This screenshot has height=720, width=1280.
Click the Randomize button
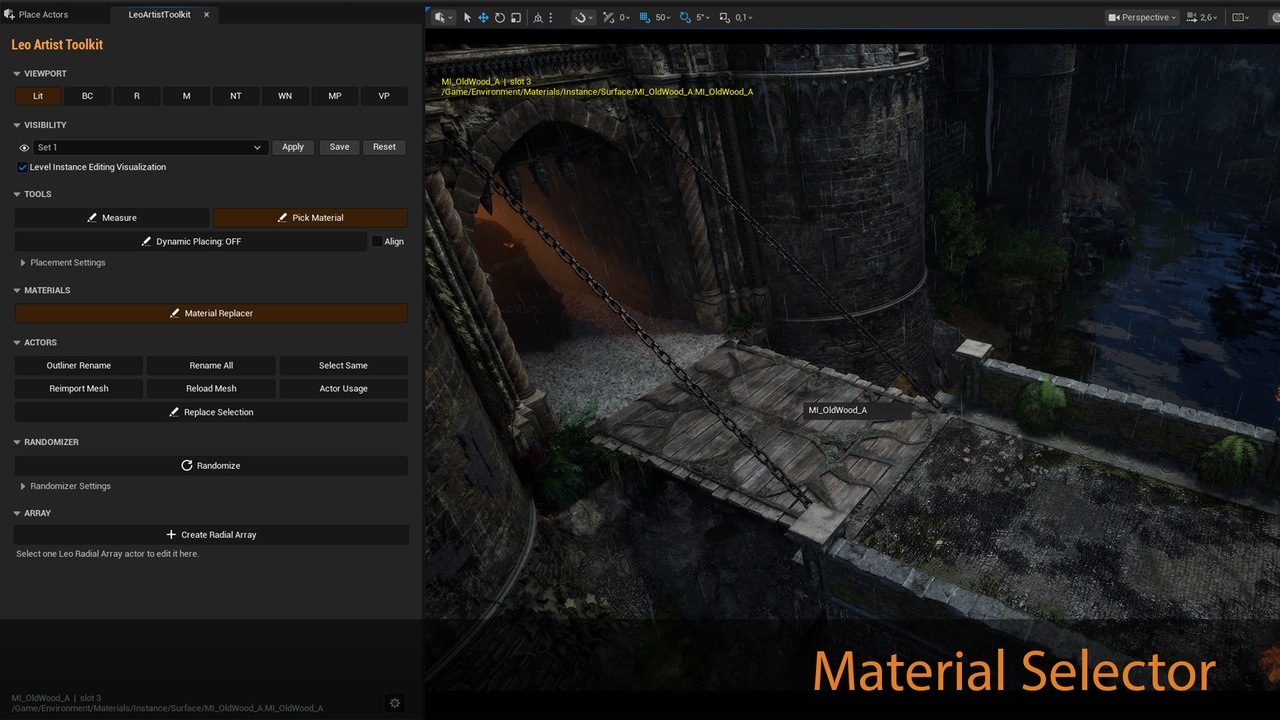coord(211,466)
